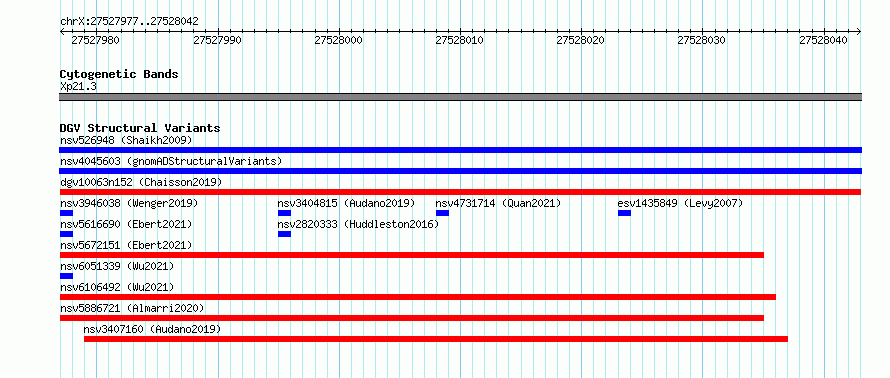
Task: Open the nsv4045603 (gnomADStructuralVariants) label
Action: [x=171, y=161]
